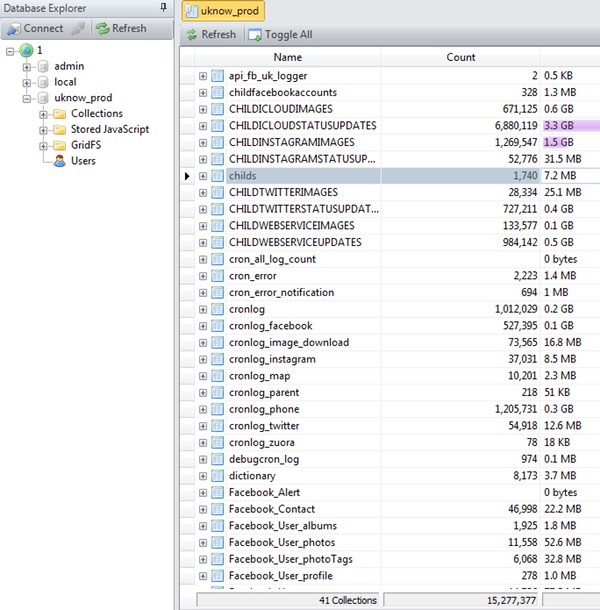Expand the local database node
This screenshot has height=610, width=600.
point(26,83)
